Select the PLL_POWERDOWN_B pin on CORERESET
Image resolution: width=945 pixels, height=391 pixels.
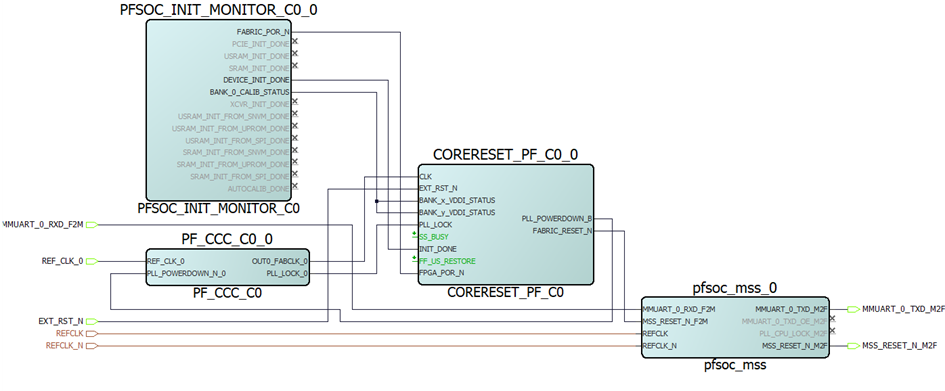click(x=557, y=219)
